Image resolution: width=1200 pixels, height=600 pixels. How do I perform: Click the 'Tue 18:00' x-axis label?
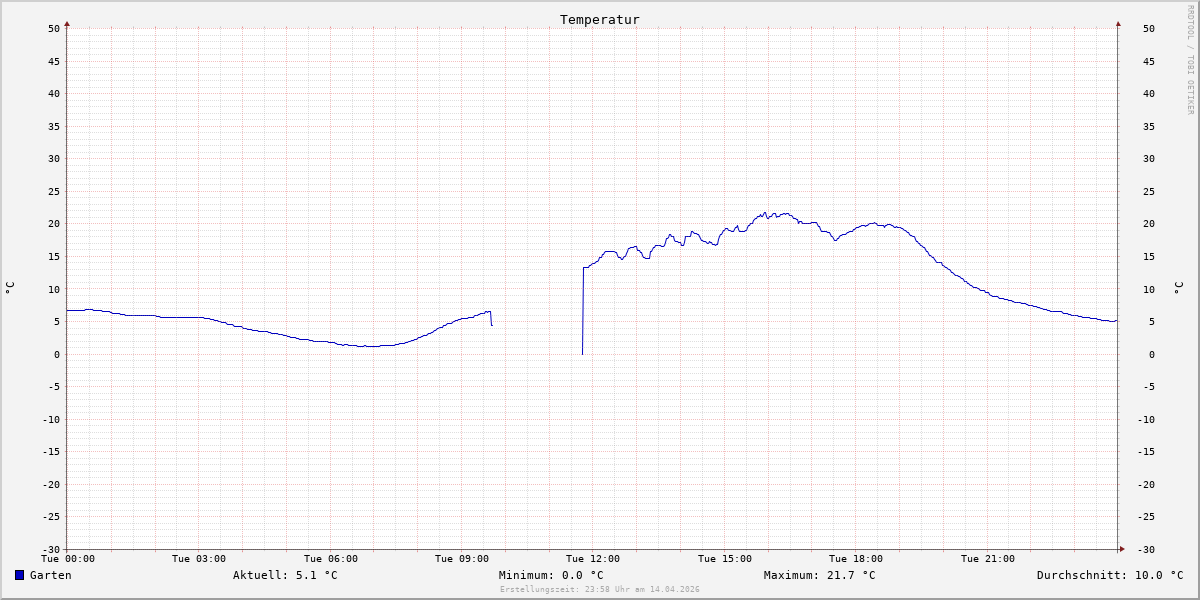(x=856, y=558)
